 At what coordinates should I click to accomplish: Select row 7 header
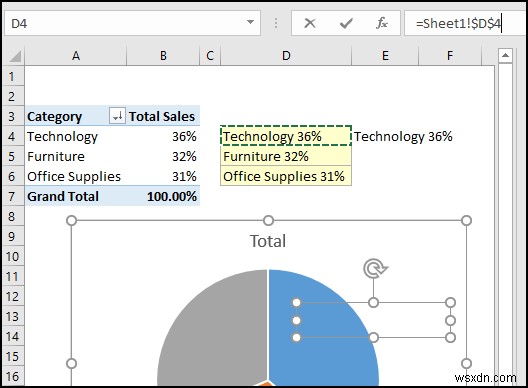[12, 196]
